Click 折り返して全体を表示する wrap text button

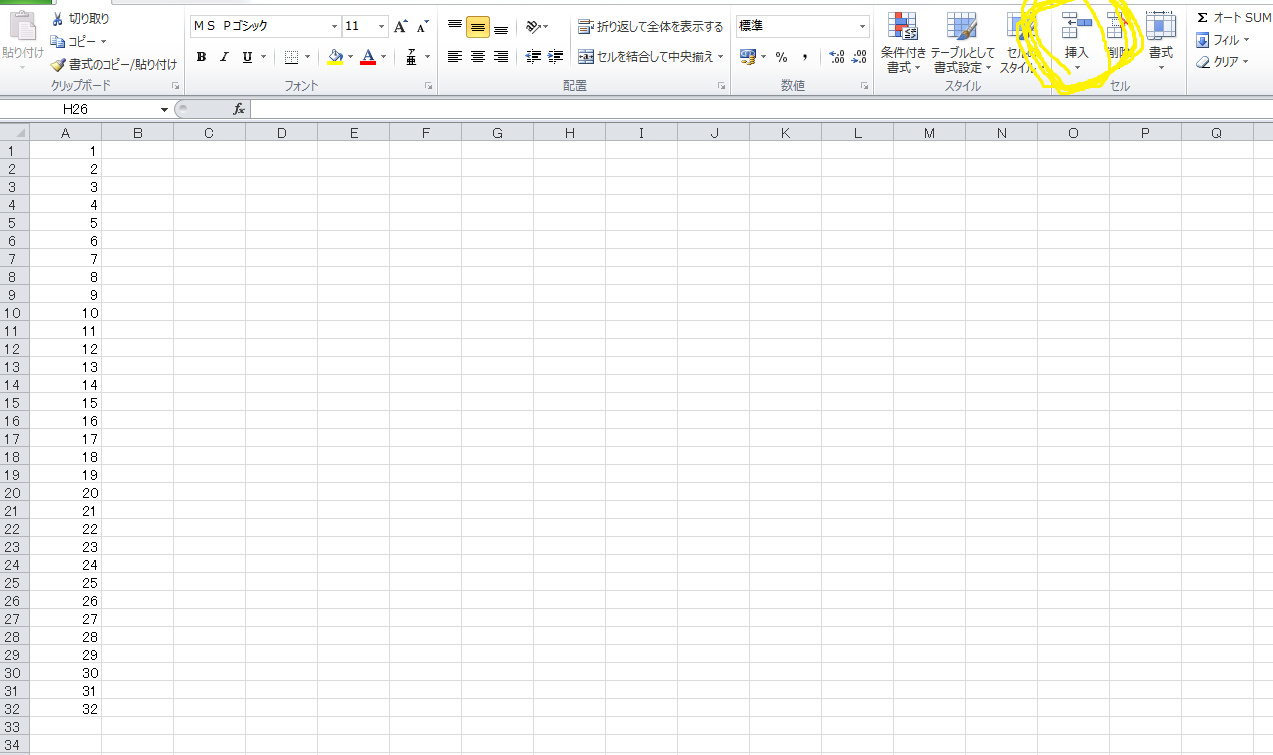tap(650, 27)
